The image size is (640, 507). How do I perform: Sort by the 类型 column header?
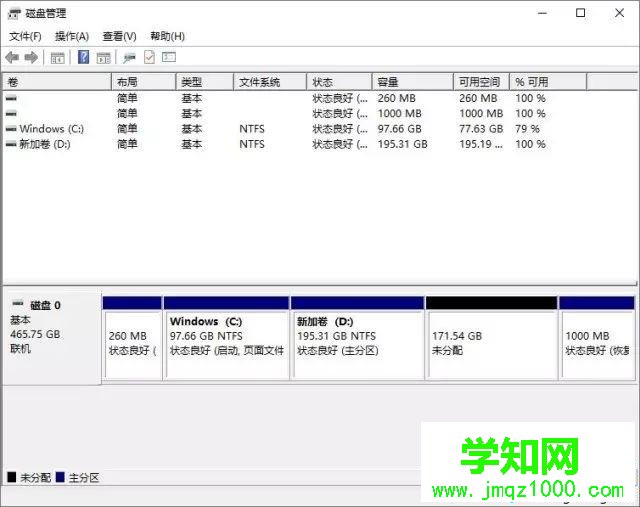(x=205, y=82)
